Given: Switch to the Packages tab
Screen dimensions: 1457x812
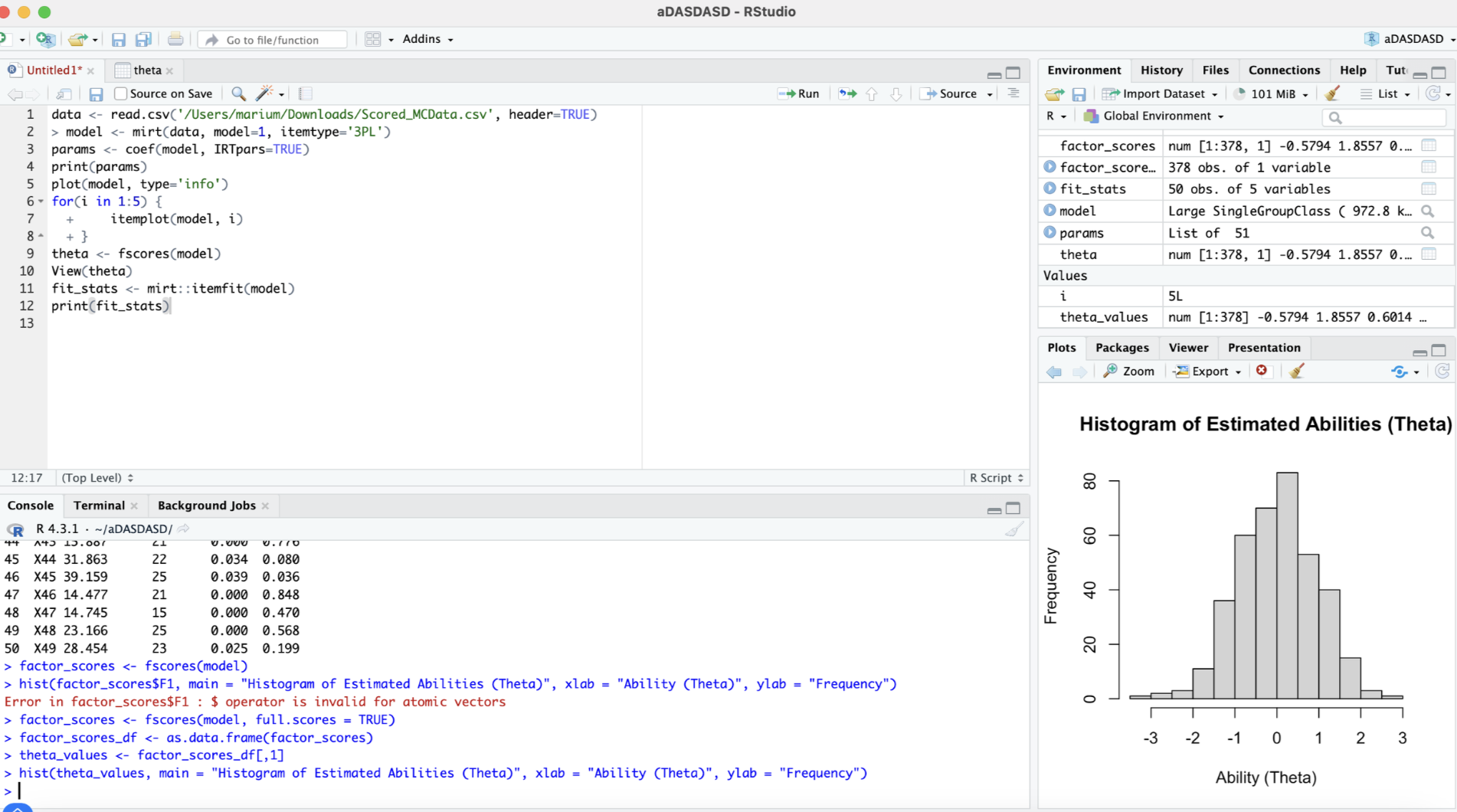Looking at the screenshot, I should pos(1121,348).
